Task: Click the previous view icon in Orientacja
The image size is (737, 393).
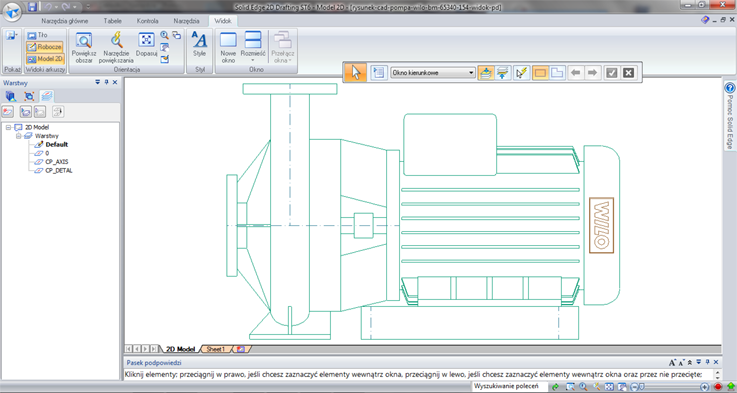Action: click(x=164, y=47)
